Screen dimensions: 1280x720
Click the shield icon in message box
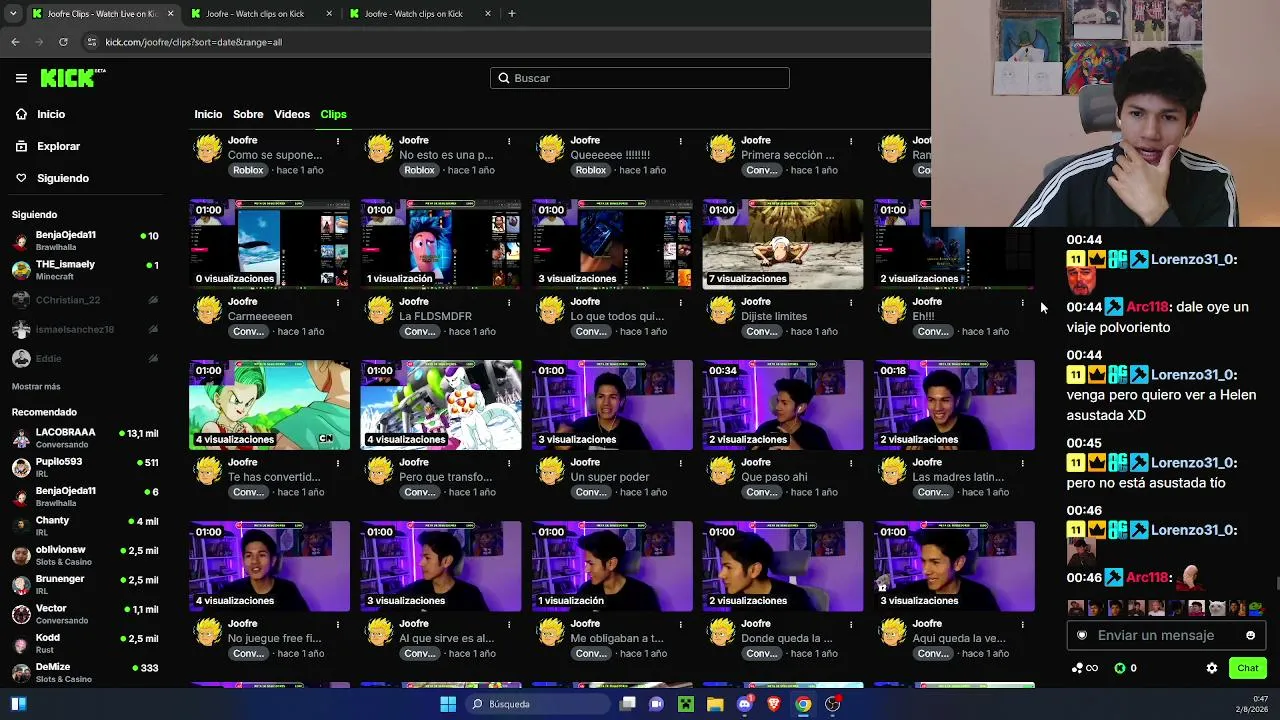pyautogui.click(x=1082, y=635)
